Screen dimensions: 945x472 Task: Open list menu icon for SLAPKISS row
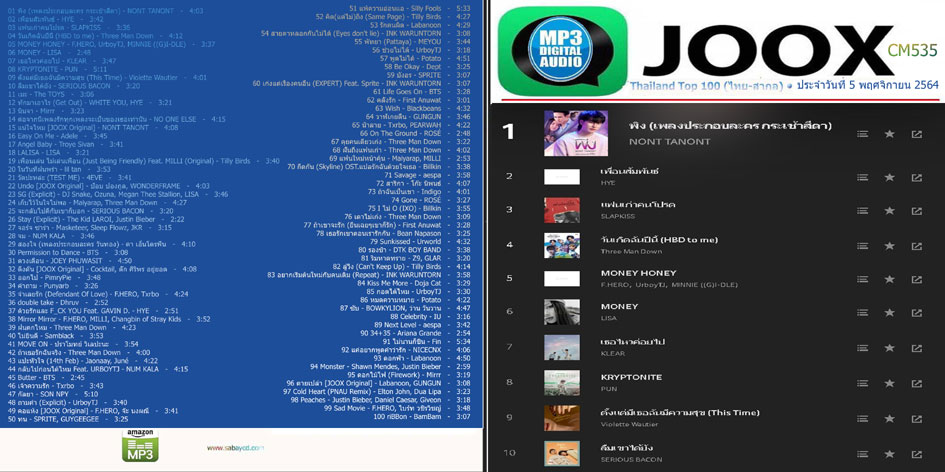(x=862, y=211)
